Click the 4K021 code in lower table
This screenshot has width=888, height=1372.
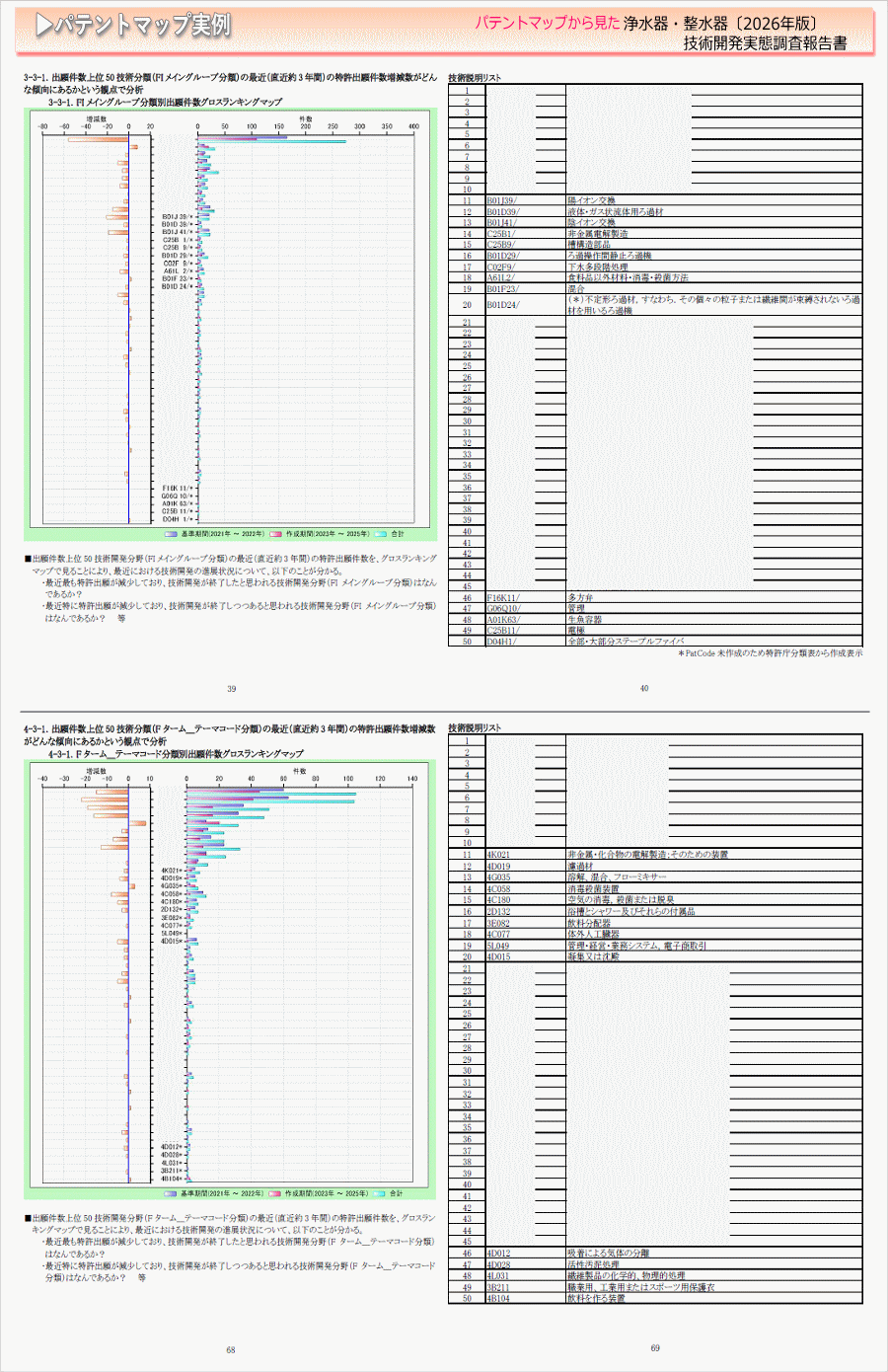498,855
